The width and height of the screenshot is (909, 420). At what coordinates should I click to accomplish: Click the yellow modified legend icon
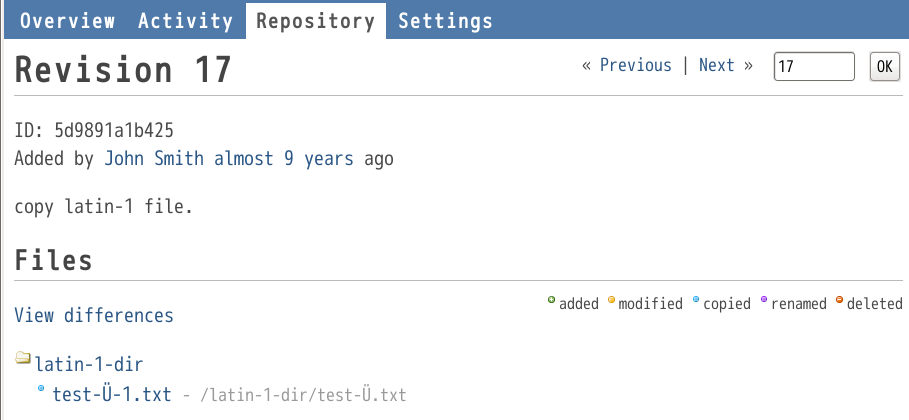click(611, 300)
